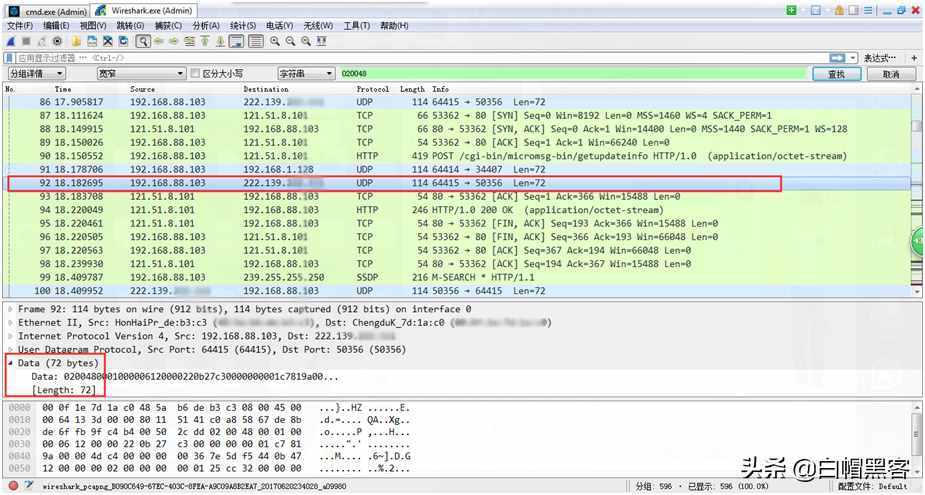Open the 字符串 search type dropdown
The height and width of the screenshot is (495, 925).
coord(306,73)
